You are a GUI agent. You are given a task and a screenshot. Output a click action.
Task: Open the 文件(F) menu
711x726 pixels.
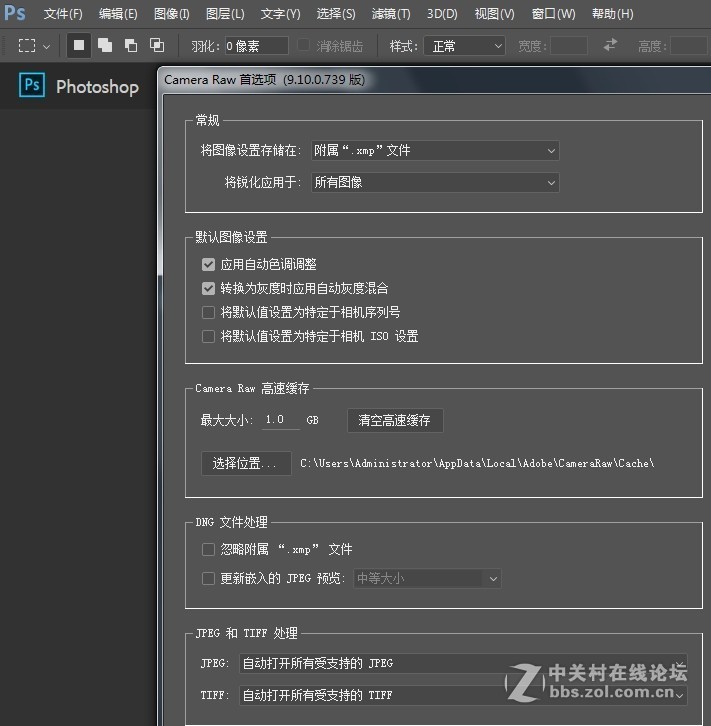[63, 14]
